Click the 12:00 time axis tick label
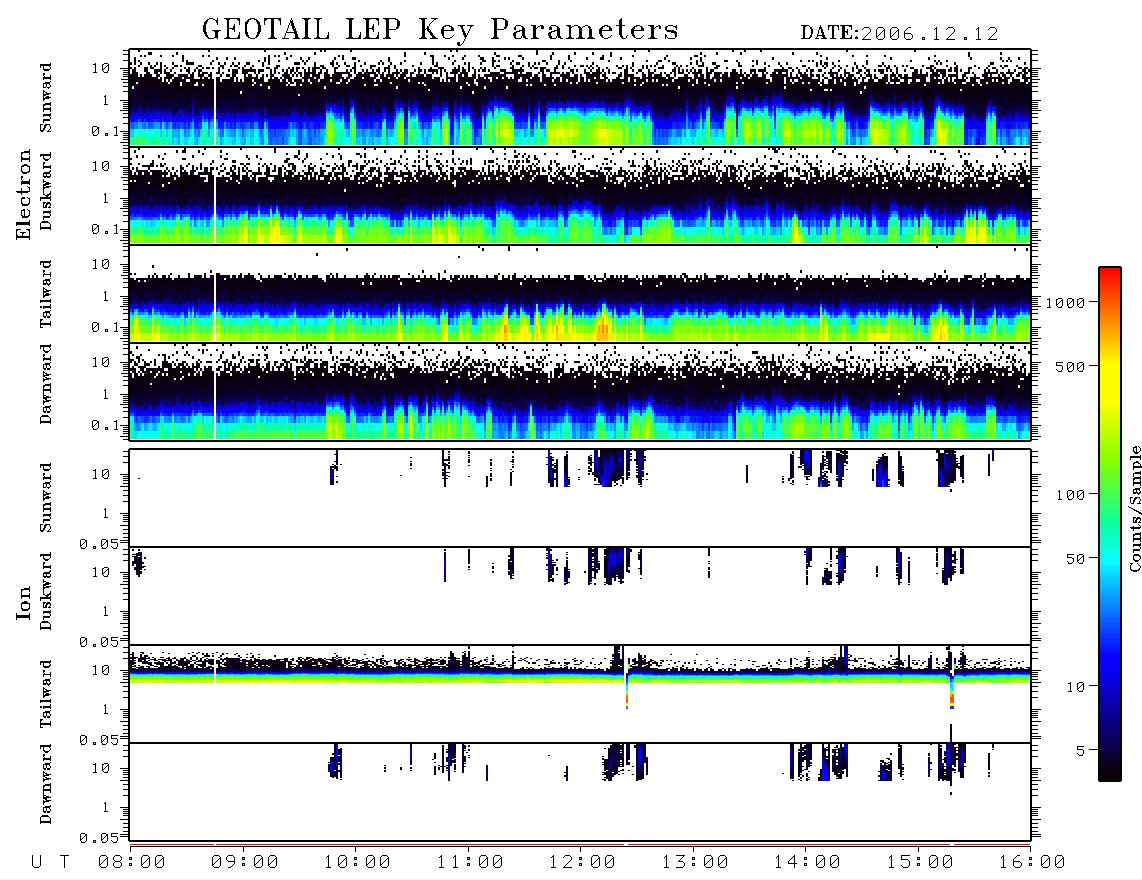Screen dimensions: 1142x880 pos(582,863)
